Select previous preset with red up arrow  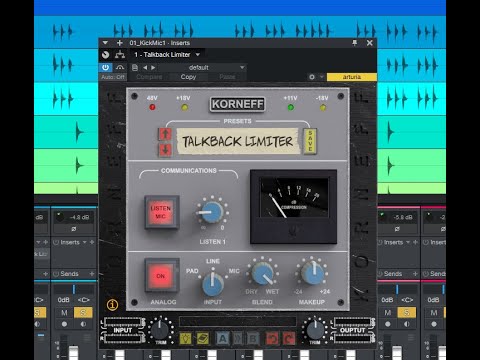(x=165, y=134)
